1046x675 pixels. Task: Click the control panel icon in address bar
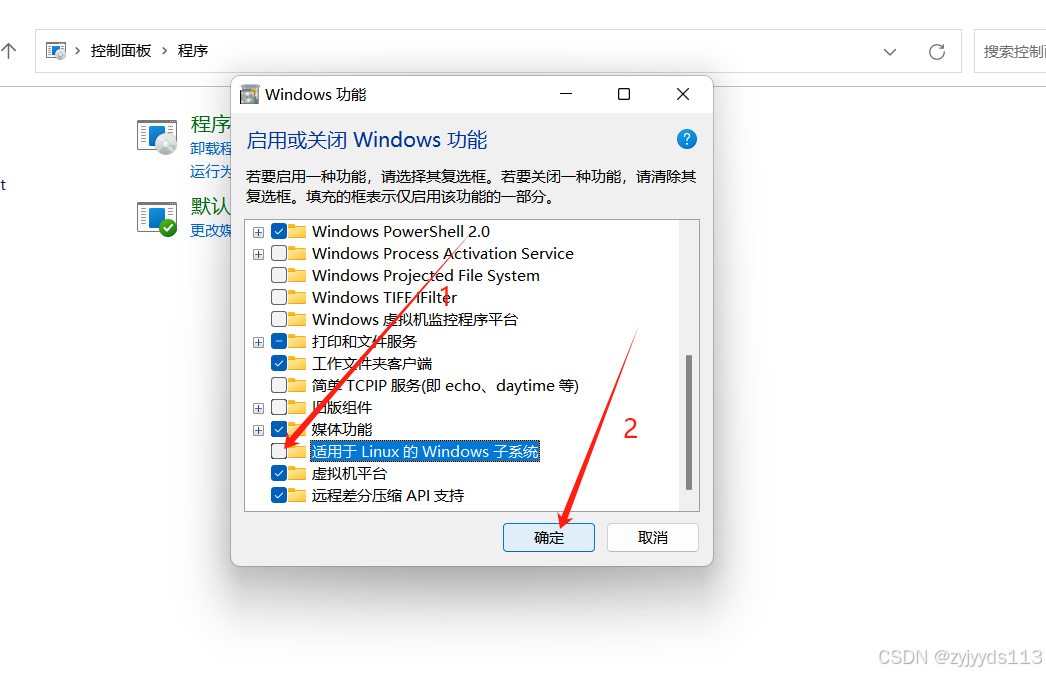coord(56,51)
